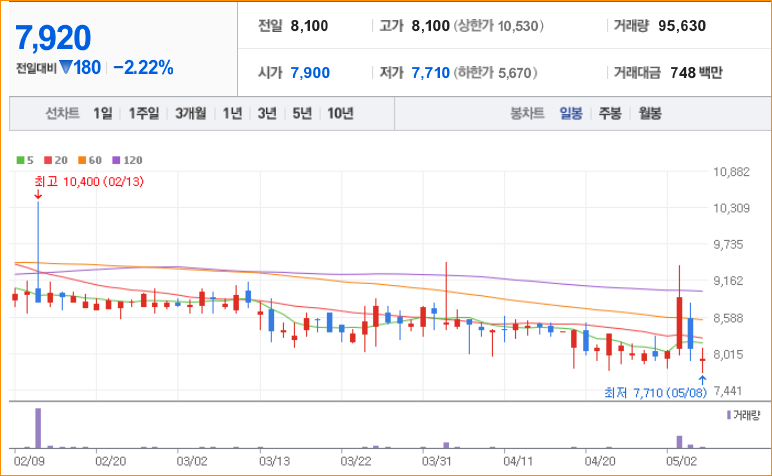Viewport: 772px width, 476px height.
Task: Click the 상한가 10,530 text
Action: pyautogui.click(x=498, y=26)
